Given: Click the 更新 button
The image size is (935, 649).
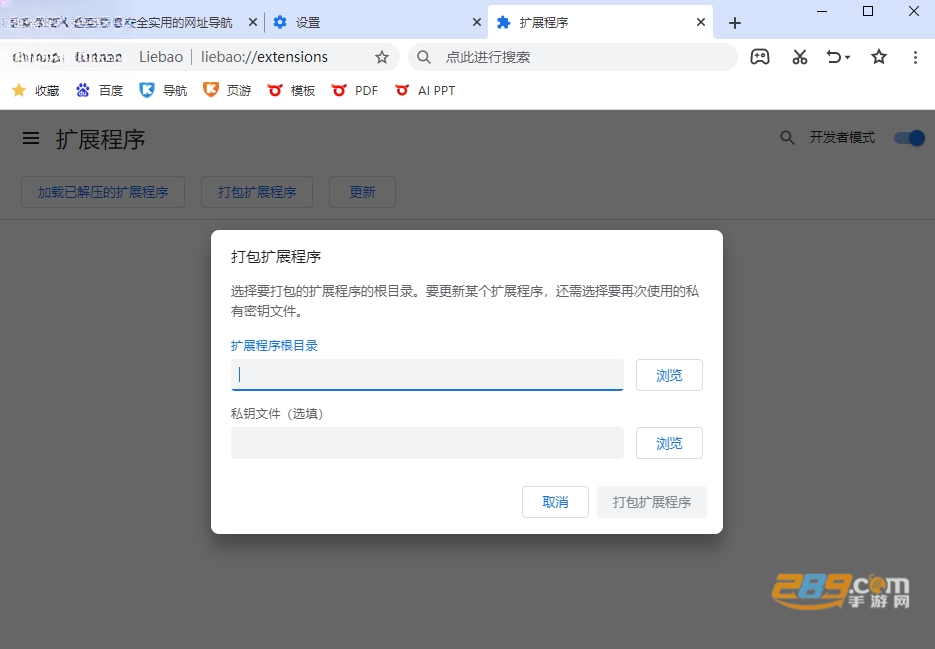Looking at the screenshot, I should 363,192.
